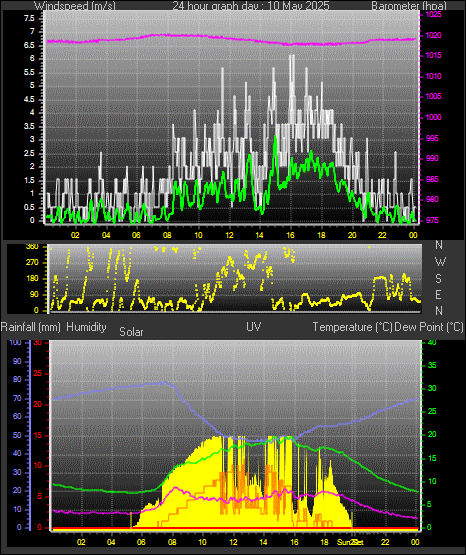Select the 180 wind direction axis label
The width and height of the screenshot is (466, 555).
pyautogui.click(x=32, y=279)
